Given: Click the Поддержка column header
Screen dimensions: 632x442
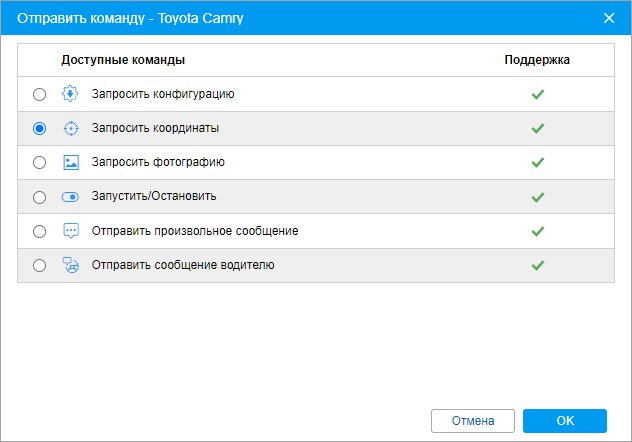Looking at the screenshot, I should [537, 60].
